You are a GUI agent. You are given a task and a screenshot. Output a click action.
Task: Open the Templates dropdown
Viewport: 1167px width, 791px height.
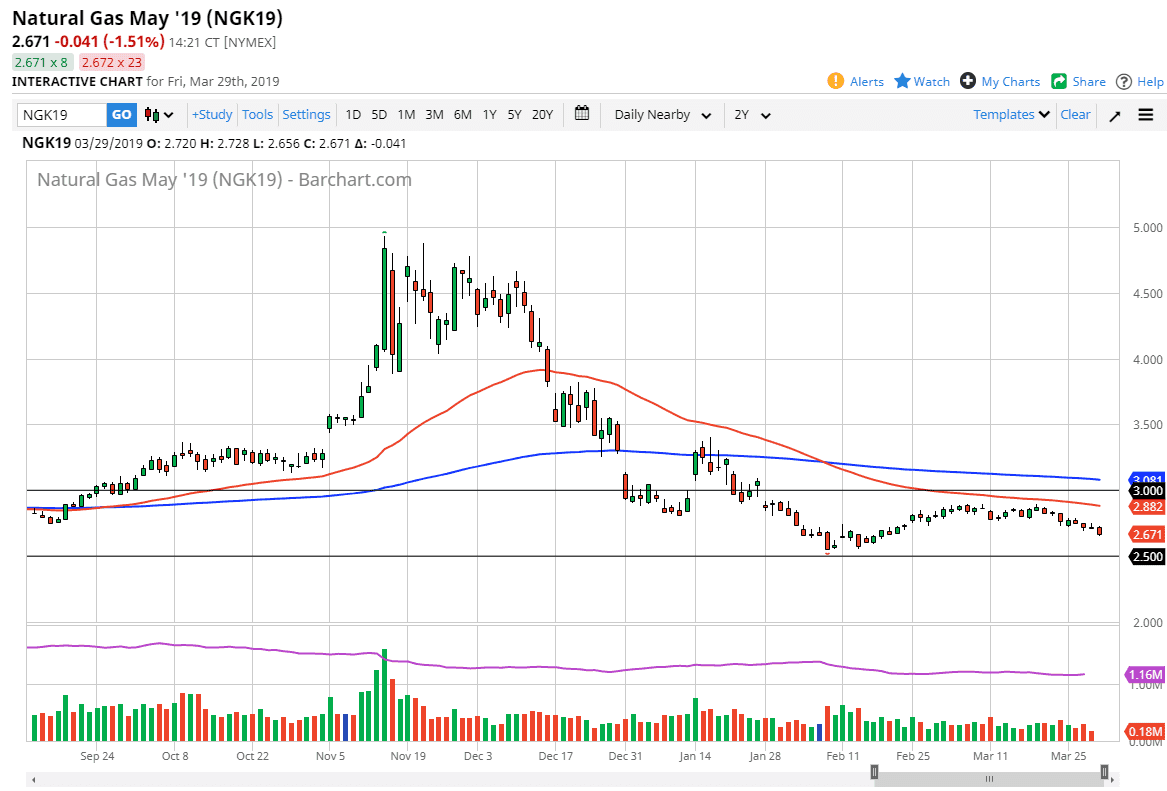pyautogui.click(x=1011, y=115)
